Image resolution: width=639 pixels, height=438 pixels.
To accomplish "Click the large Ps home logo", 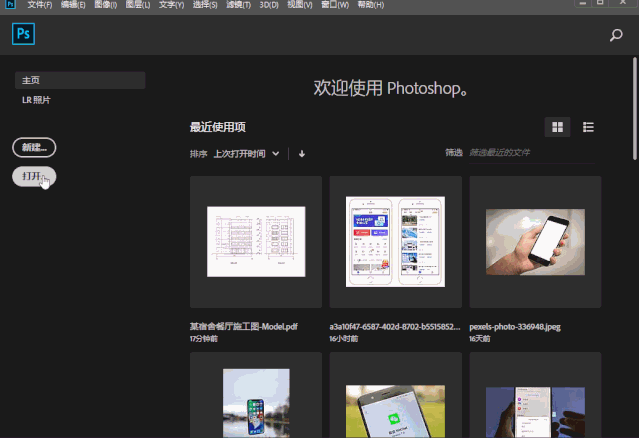I will coord(23,34).
